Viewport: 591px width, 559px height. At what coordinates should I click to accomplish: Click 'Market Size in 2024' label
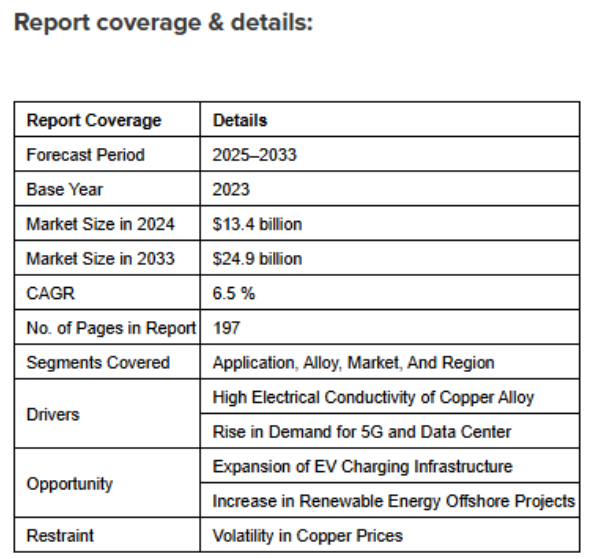(101, 224)
